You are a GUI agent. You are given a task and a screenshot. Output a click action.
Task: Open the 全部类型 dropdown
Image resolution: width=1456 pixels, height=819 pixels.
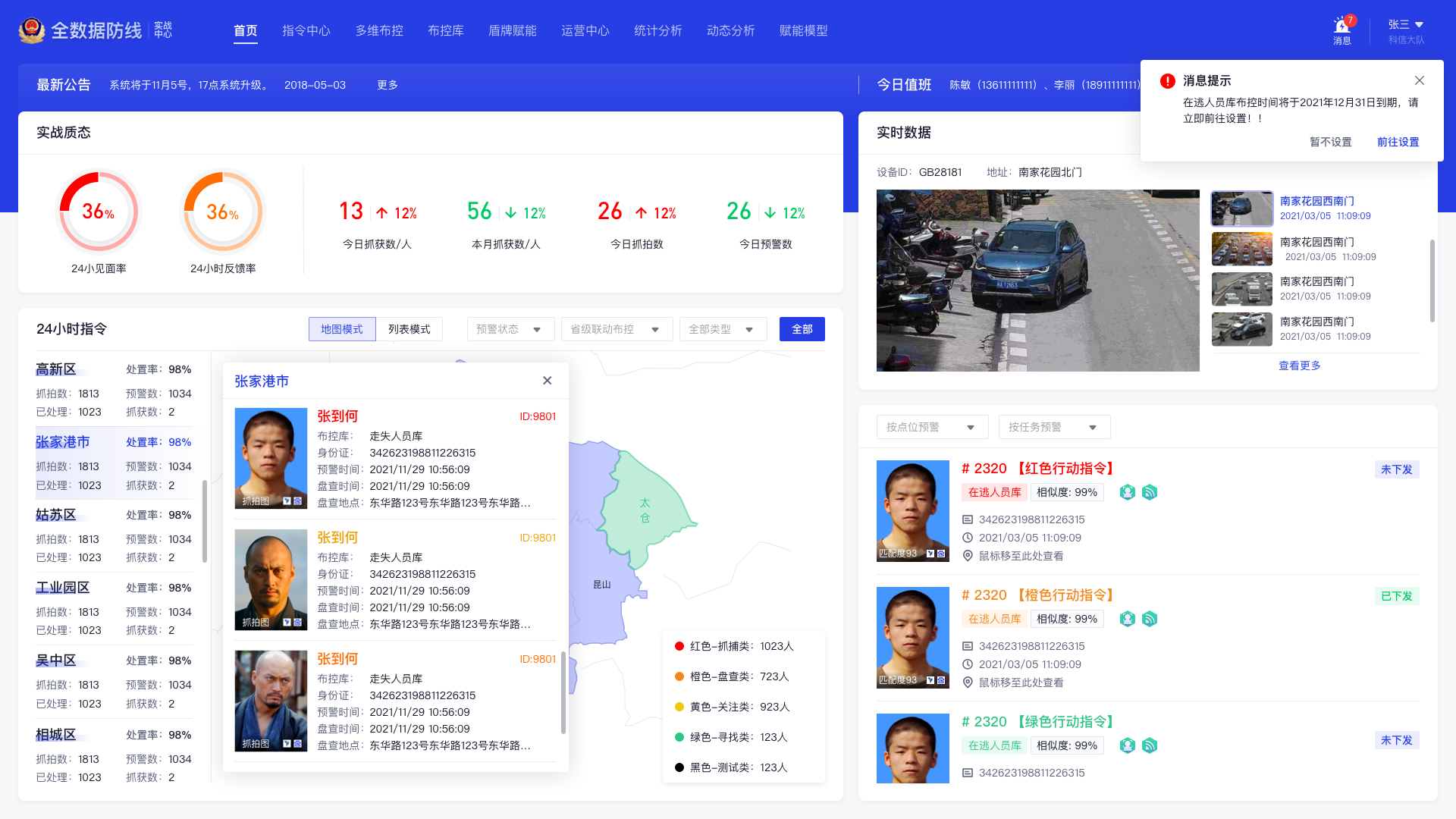pos(723,329)
